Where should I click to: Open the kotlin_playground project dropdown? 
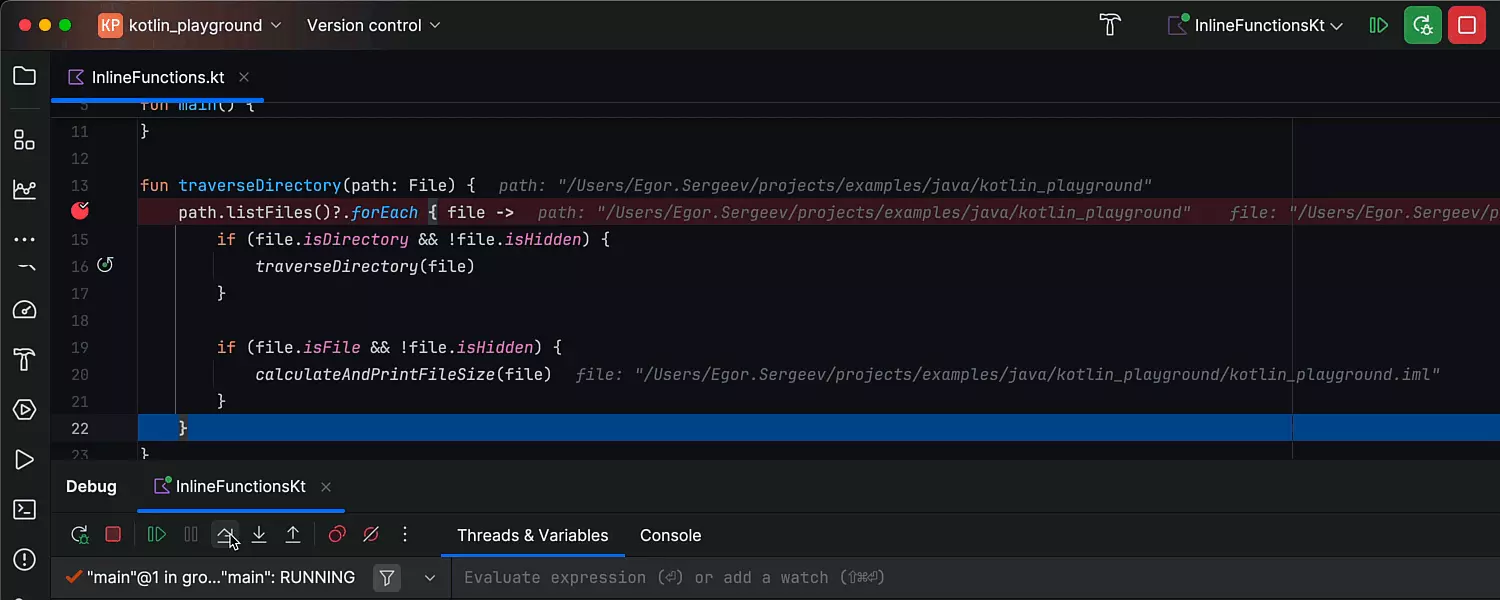pyautogui.click(x=190, y=26)
